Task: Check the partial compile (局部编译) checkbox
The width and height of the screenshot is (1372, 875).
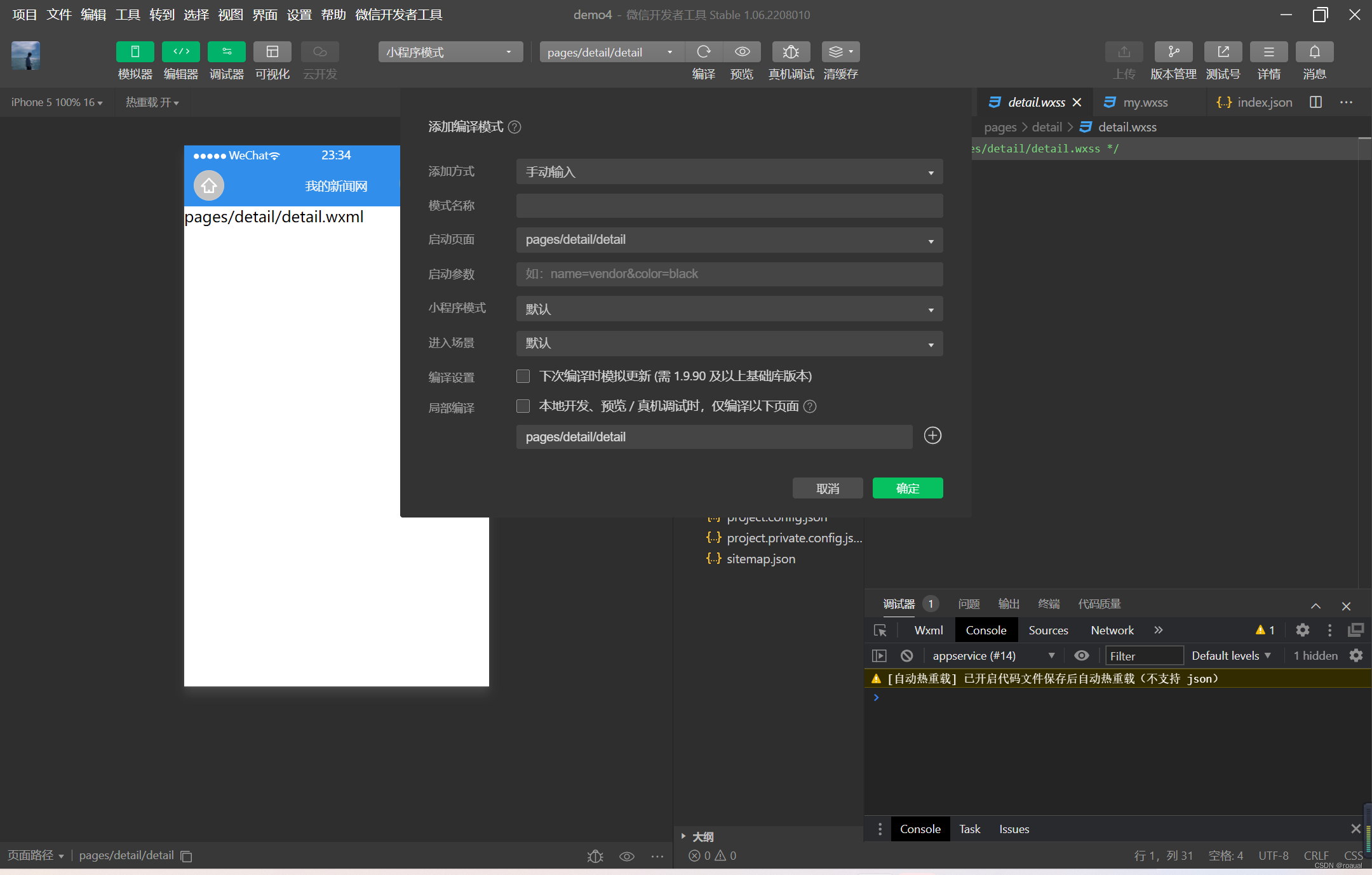Action: click(523, 406)
